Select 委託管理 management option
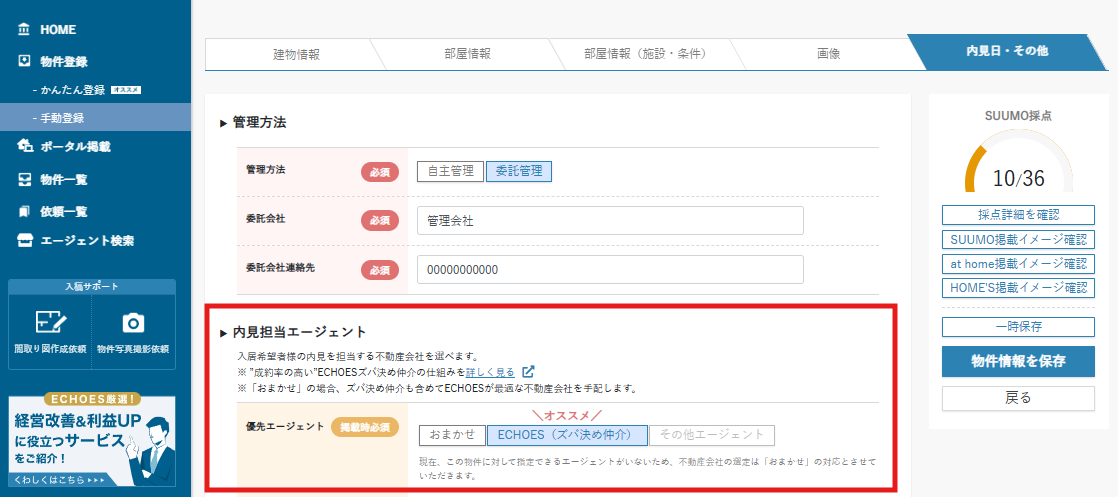This screenshot has height=497, width=1118. [x=518, y=171]
